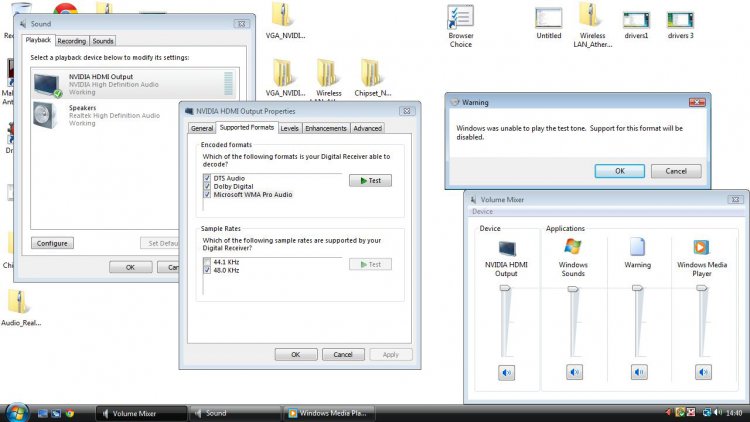Switch to Windows Media Player taskbar button

point(329,413)
